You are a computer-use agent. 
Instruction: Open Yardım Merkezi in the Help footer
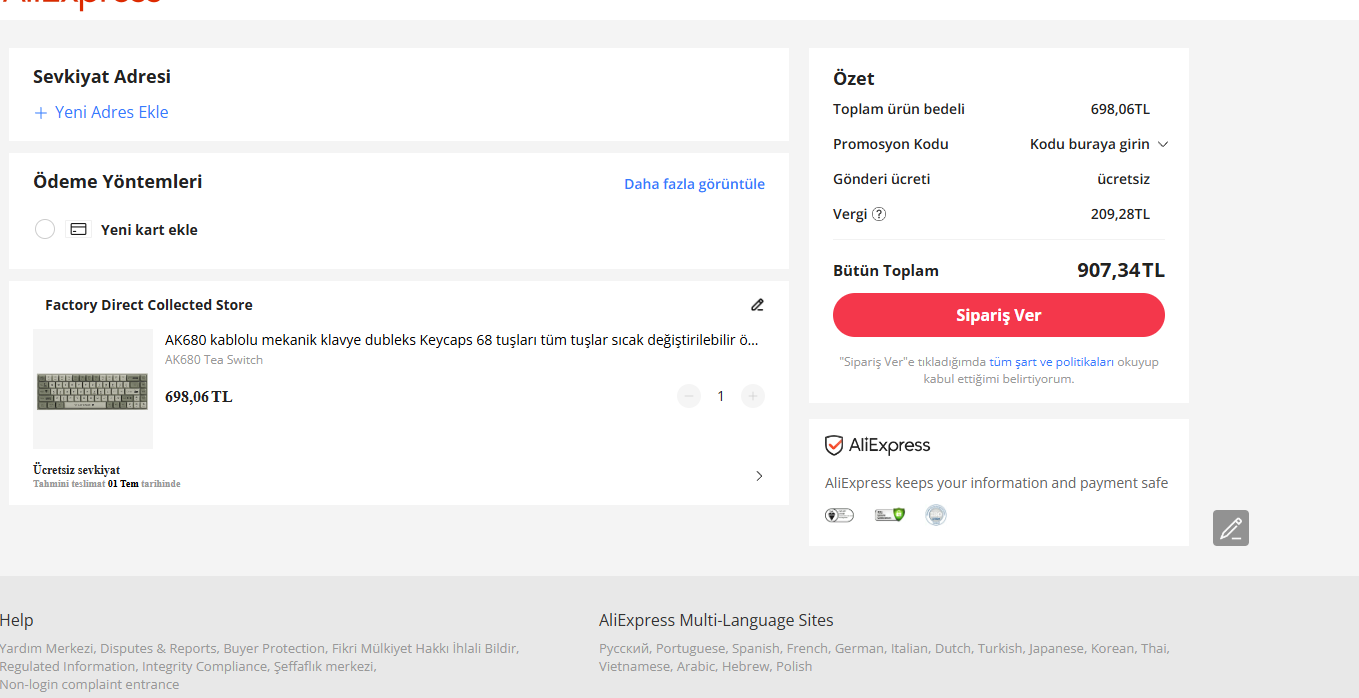[x=46, y=648]
